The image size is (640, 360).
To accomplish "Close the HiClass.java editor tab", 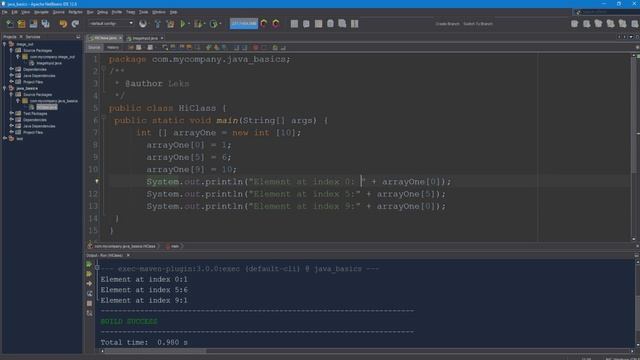I will click(x=120, y=38).
